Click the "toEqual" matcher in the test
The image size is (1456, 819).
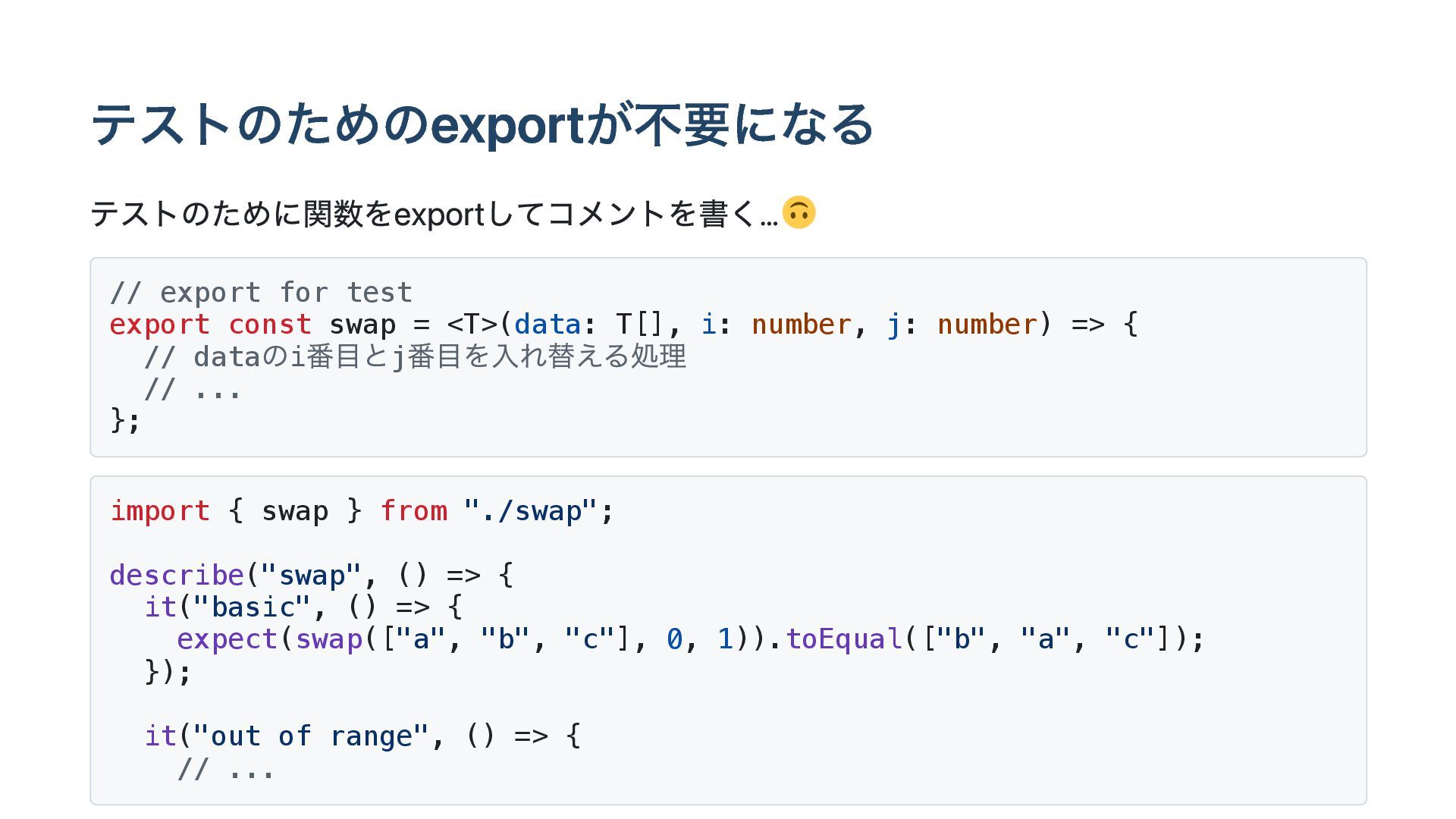click(843, 639)
